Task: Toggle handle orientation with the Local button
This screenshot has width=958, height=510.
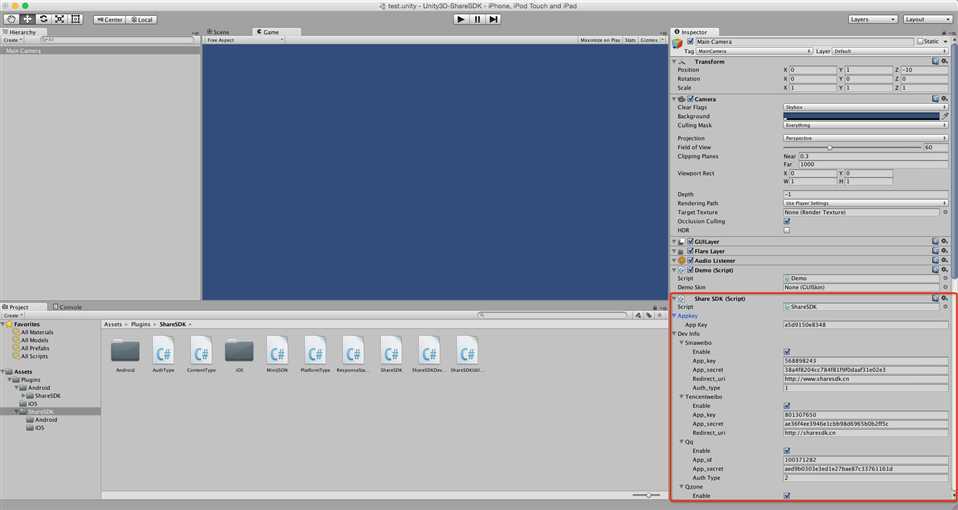Action: pos(141,20)
